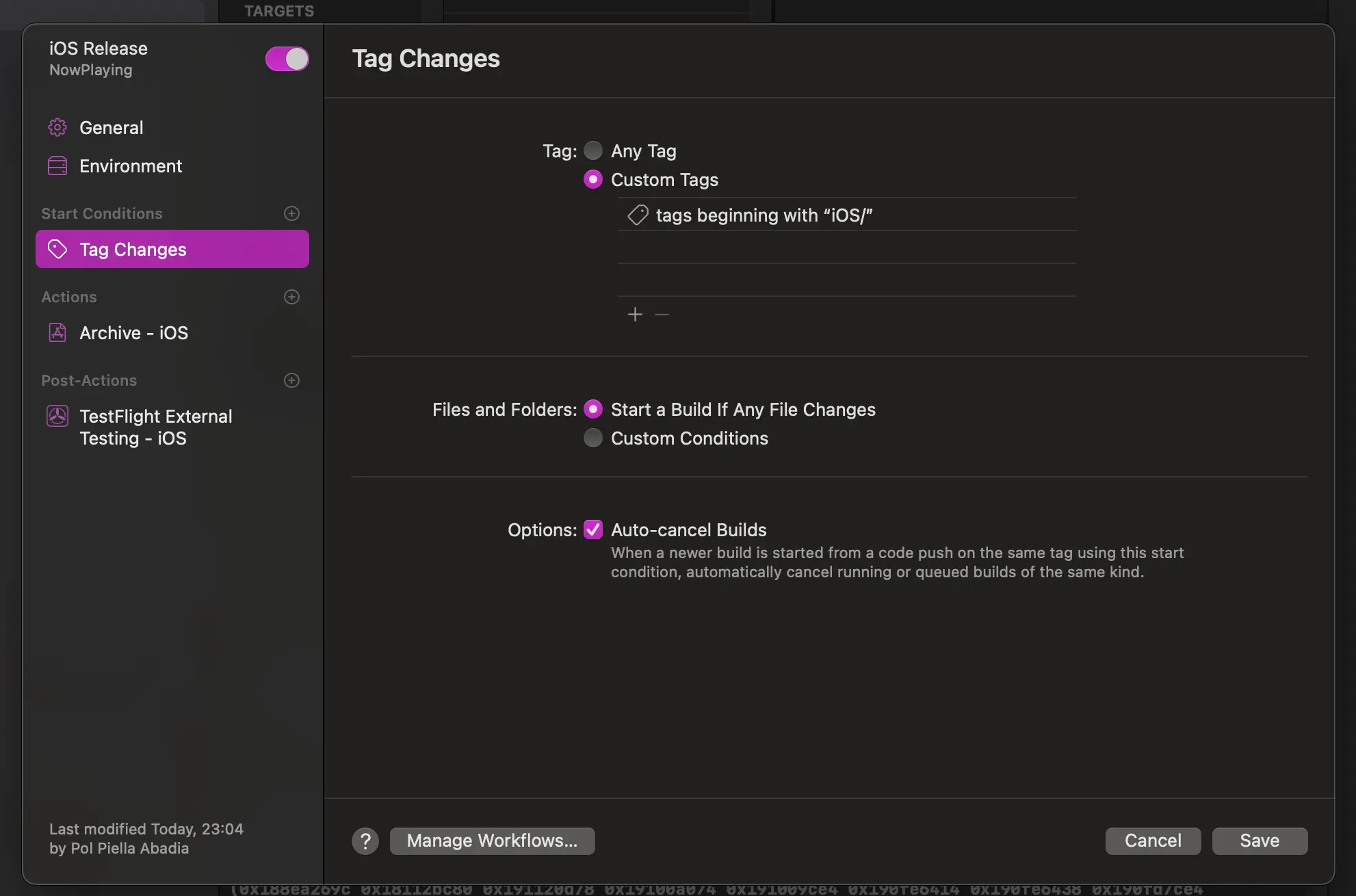Disable the iOS Release workflow toggle

point(287,59)
